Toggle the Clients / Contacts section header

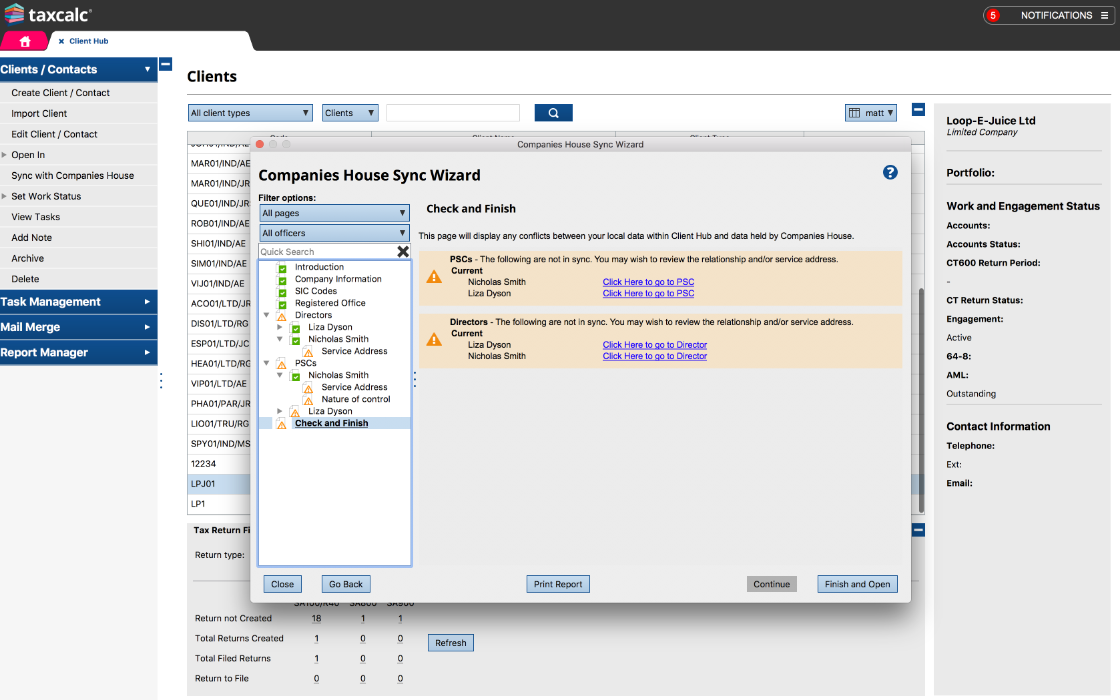[79, 69]
